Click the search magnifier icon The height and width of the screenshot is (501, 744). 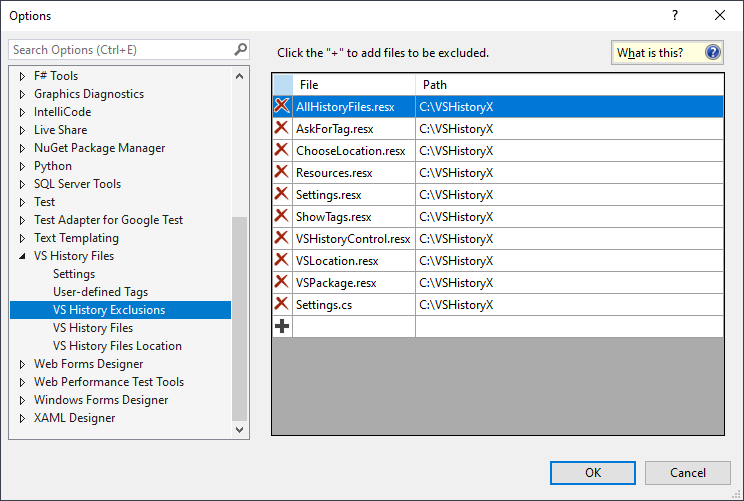click(241, 49)
